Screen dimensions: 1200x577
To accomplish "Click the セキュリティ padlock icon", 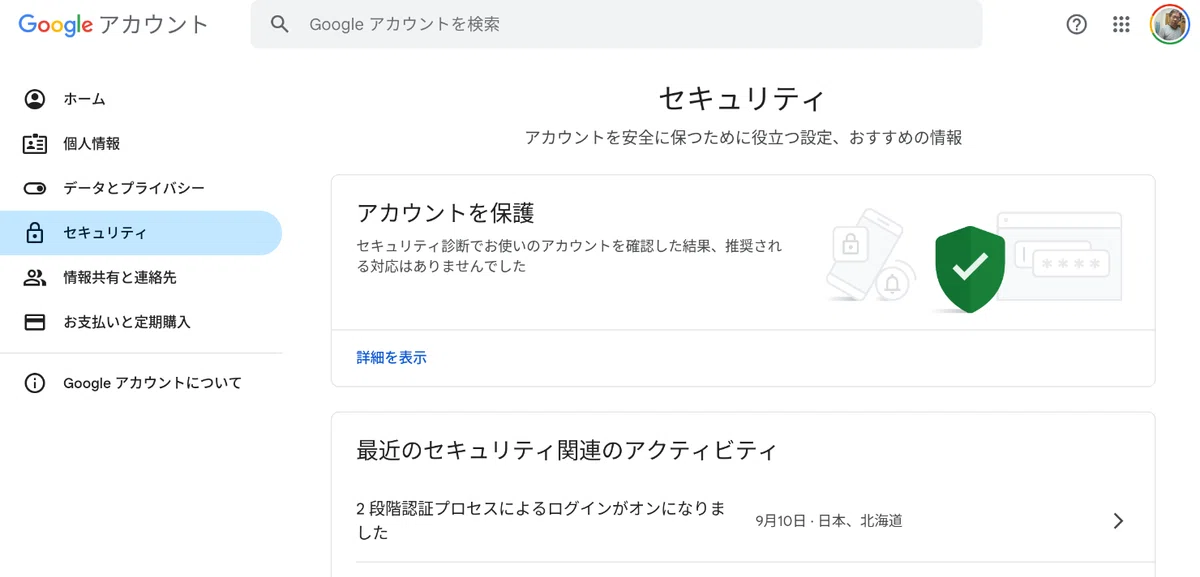I will (x=35, y=233).
